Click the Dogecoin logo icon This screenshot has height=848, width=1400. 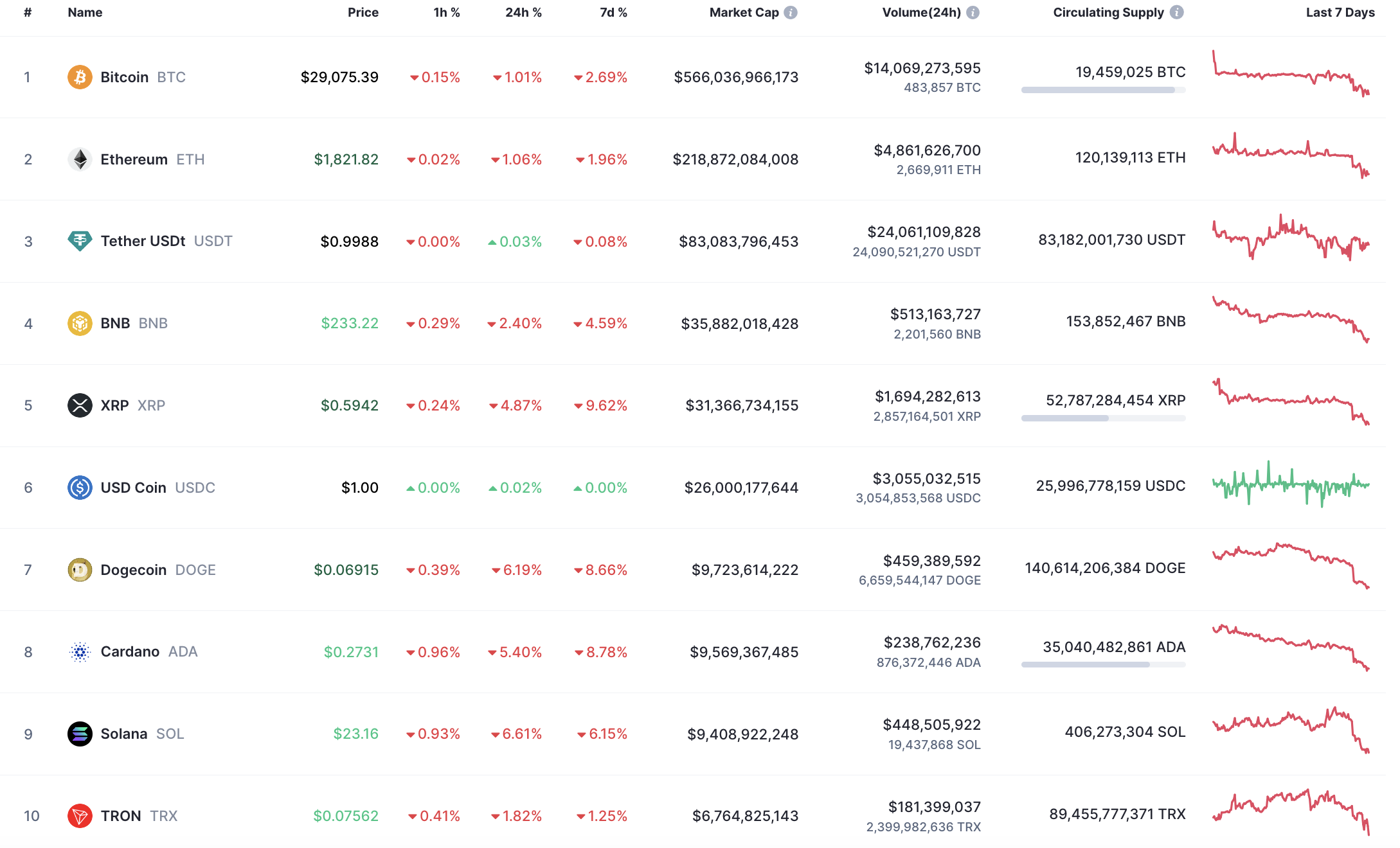80,569
